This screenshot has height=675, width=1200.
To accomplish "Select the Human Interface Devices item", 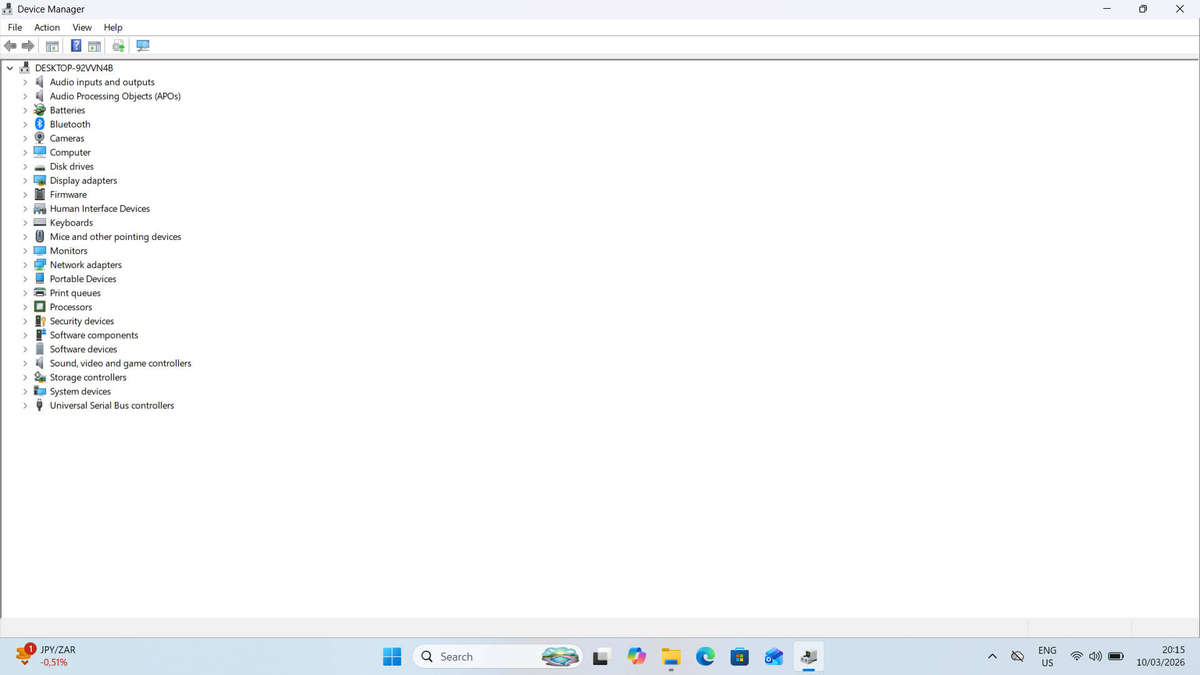I will coord(100,209).
